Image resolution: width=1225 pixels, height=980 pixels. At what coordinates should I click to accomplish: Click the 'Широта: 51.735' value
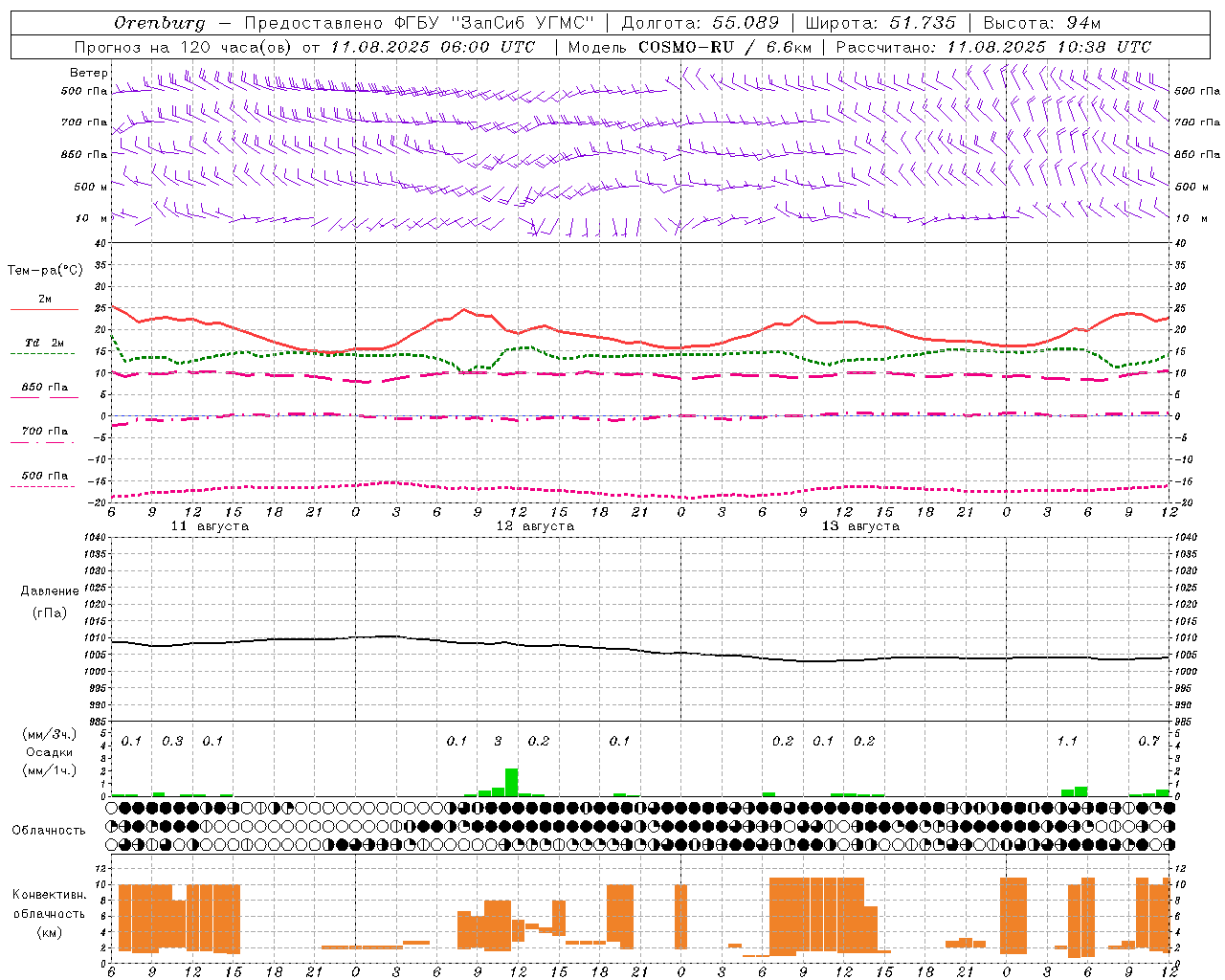click(880, 23)
